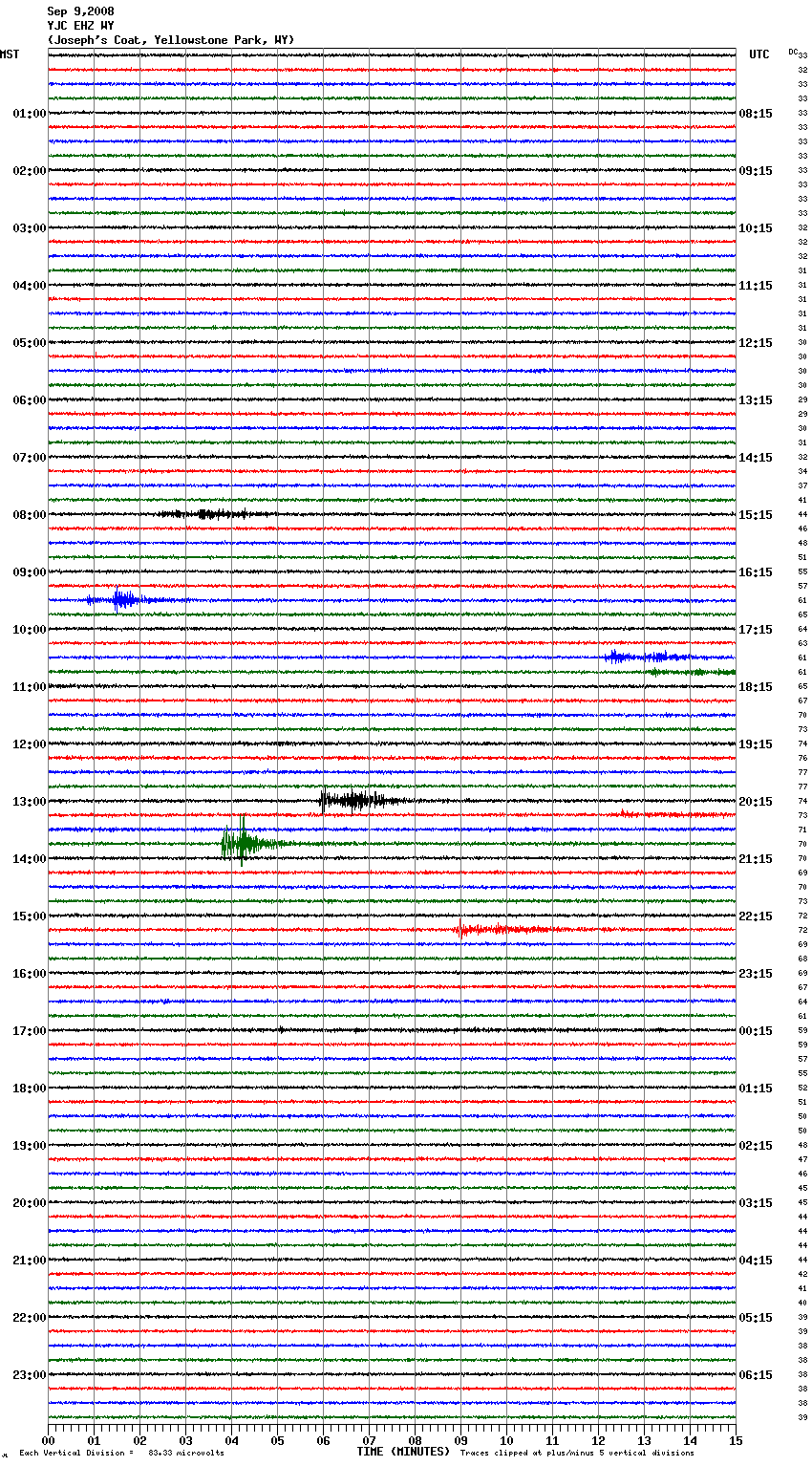Select the 08:00 MST time label
This screenshot has width=812, height=1466.
tap(30, 515)
